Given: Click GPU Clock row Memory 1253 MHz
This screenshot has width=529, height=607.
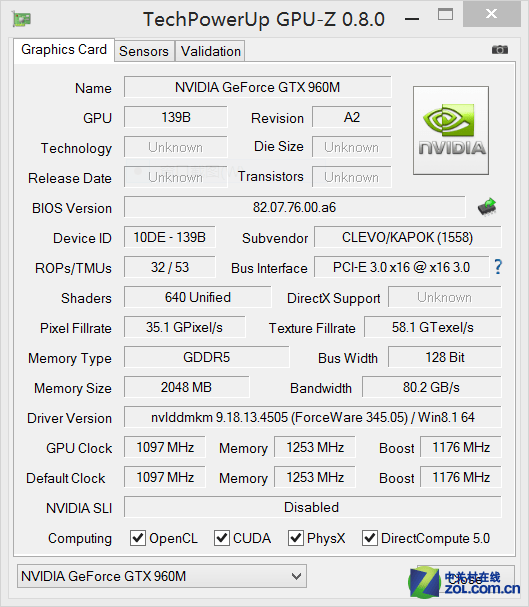Looking at the screenshot, I should (x=315, y=447).
